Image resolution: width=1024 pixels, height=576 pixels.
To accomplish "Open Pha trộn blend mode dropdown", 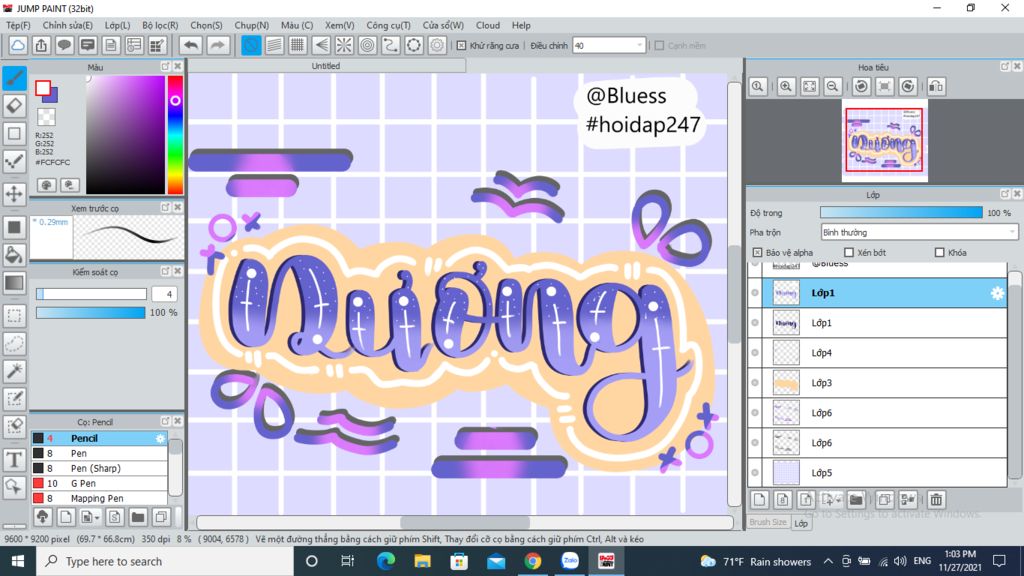I will (x=919, y=232).
